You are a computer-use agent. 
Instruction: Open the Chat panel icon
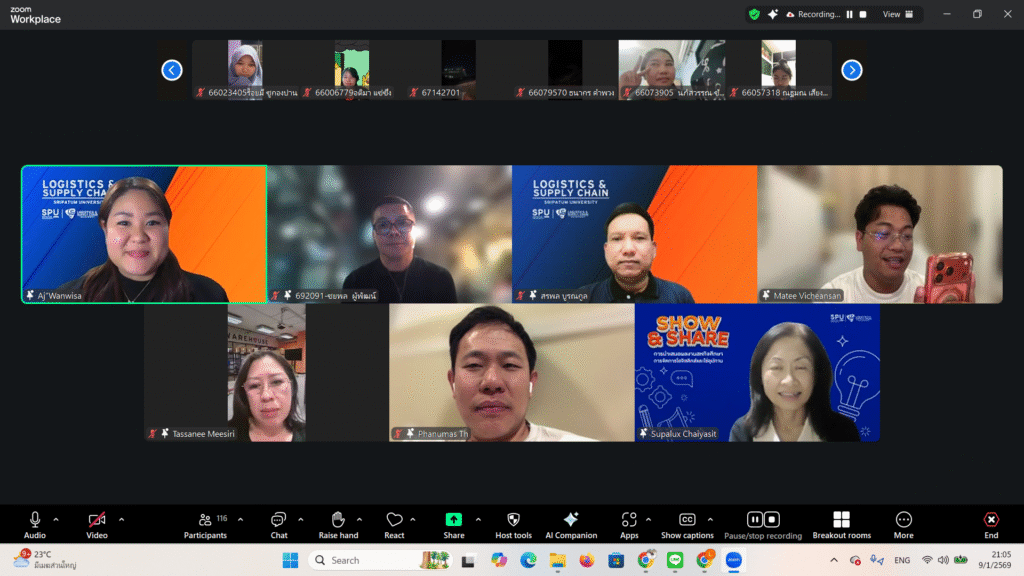click(x=278, y=520)
